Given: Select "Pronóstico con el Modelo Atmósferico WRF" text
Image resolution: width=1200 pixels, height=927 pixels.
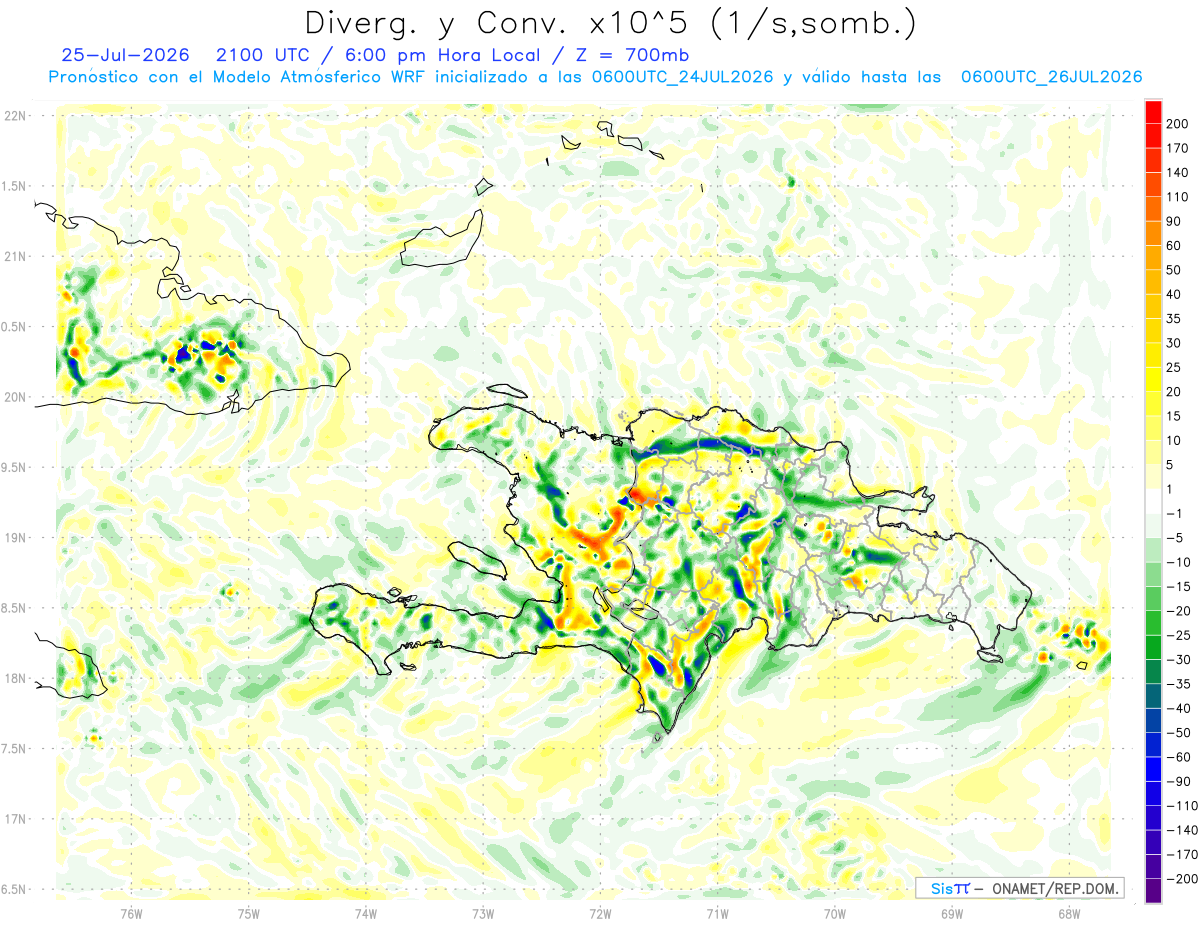Looking at the screenshot, I should click(x=237, y=77).
